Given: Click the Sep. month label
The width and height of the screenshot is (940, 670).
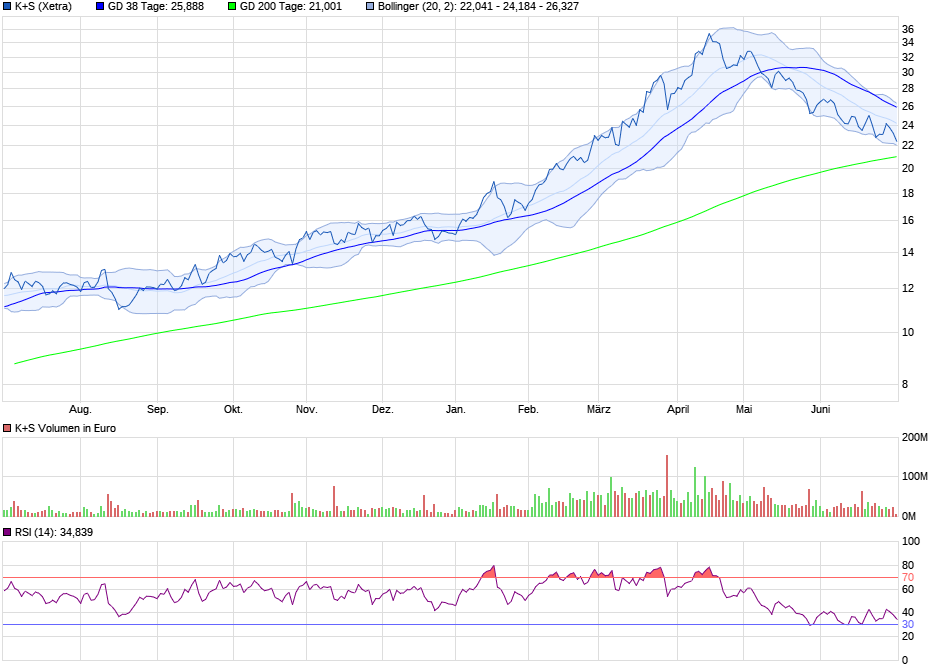Looking at the screenshot, I should [158, 409].
